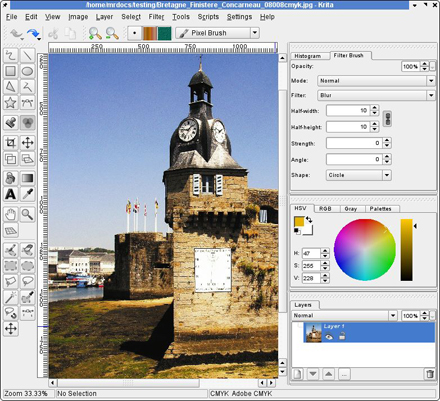Click the Undo arrow in toolbar

(16, 33)
